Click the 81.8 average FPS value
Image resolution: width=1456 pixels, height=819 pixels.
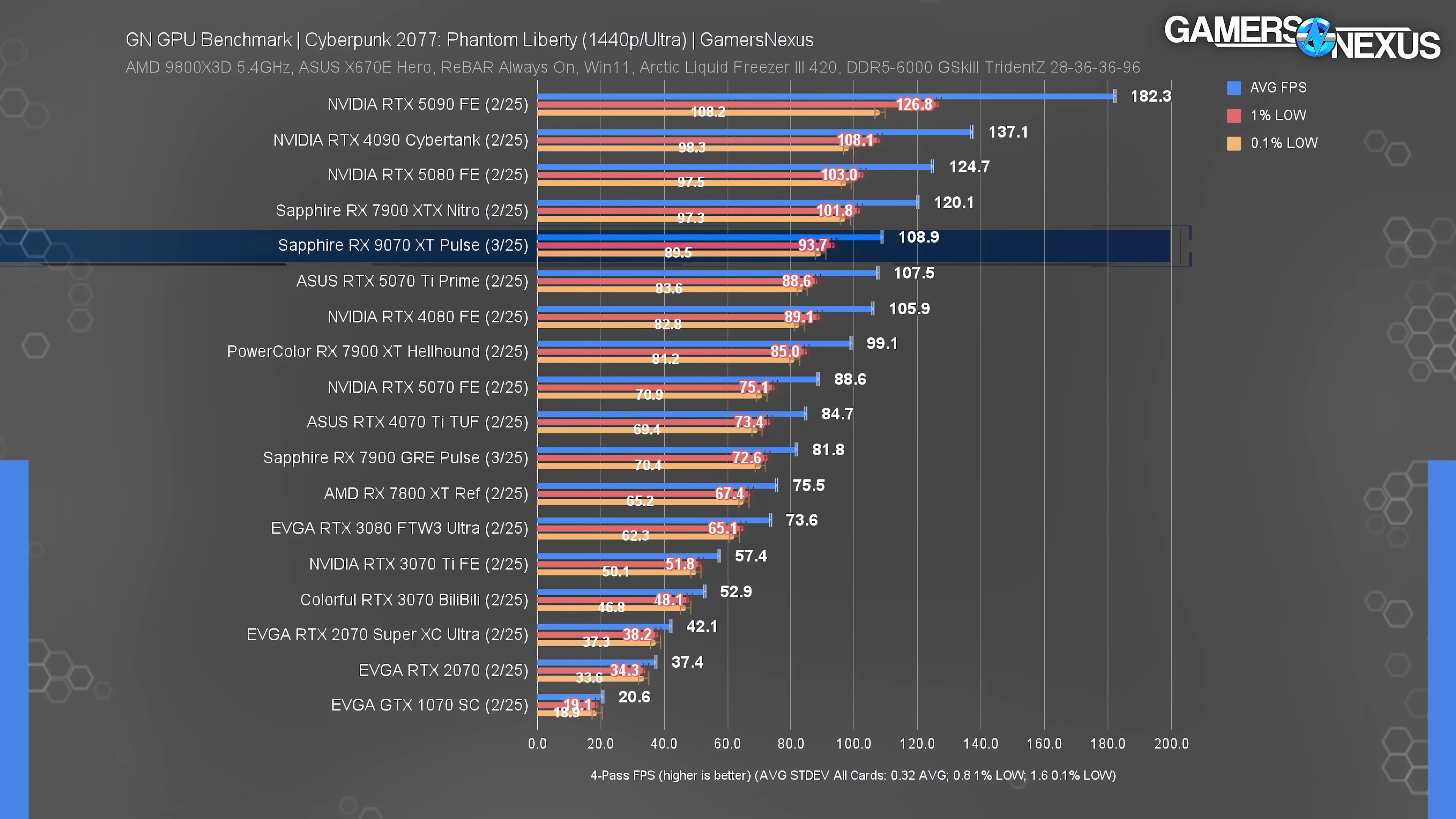(828, 450)
